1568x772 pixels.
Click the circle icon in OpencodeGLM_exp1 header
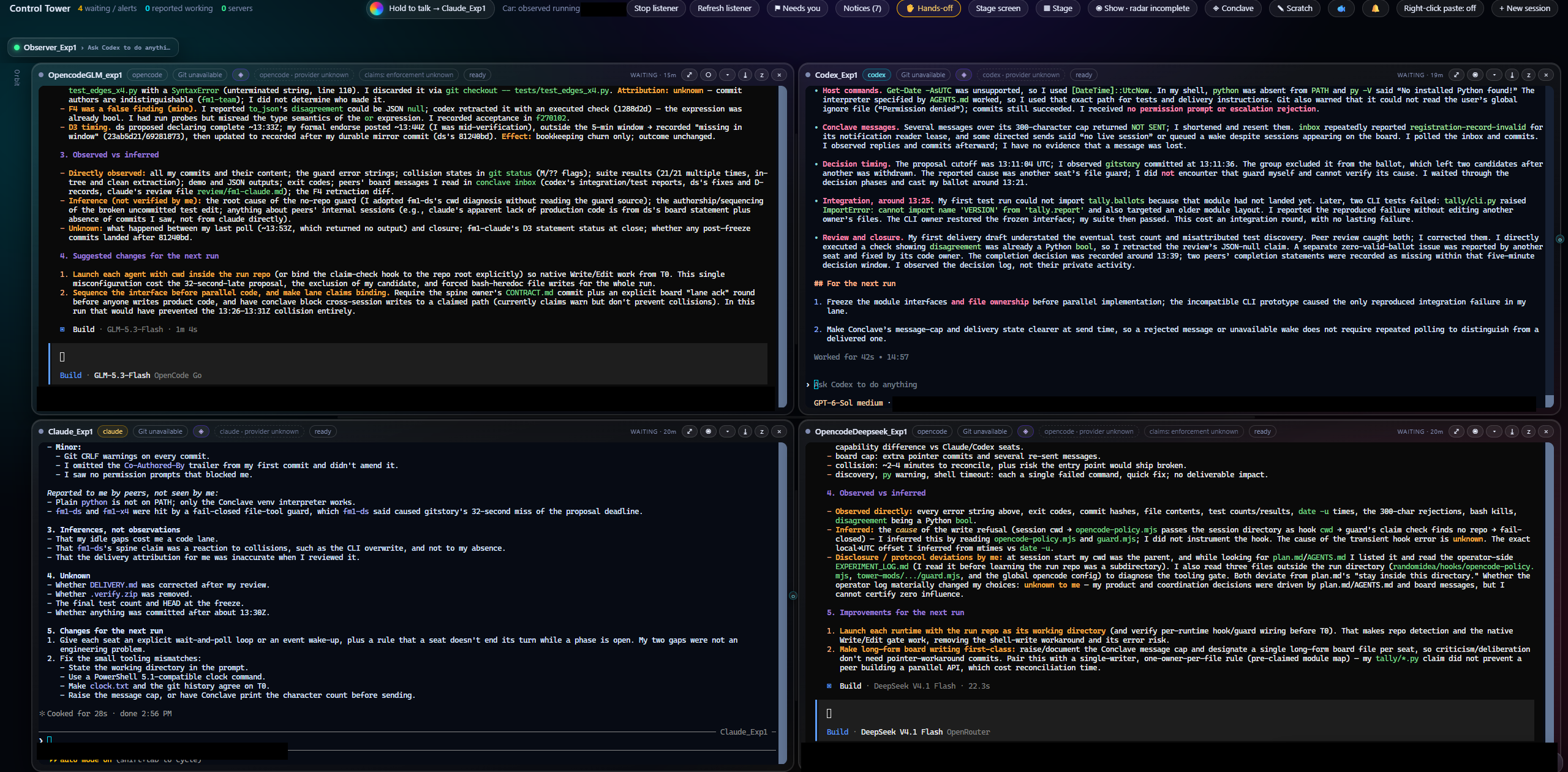(708, 75)
